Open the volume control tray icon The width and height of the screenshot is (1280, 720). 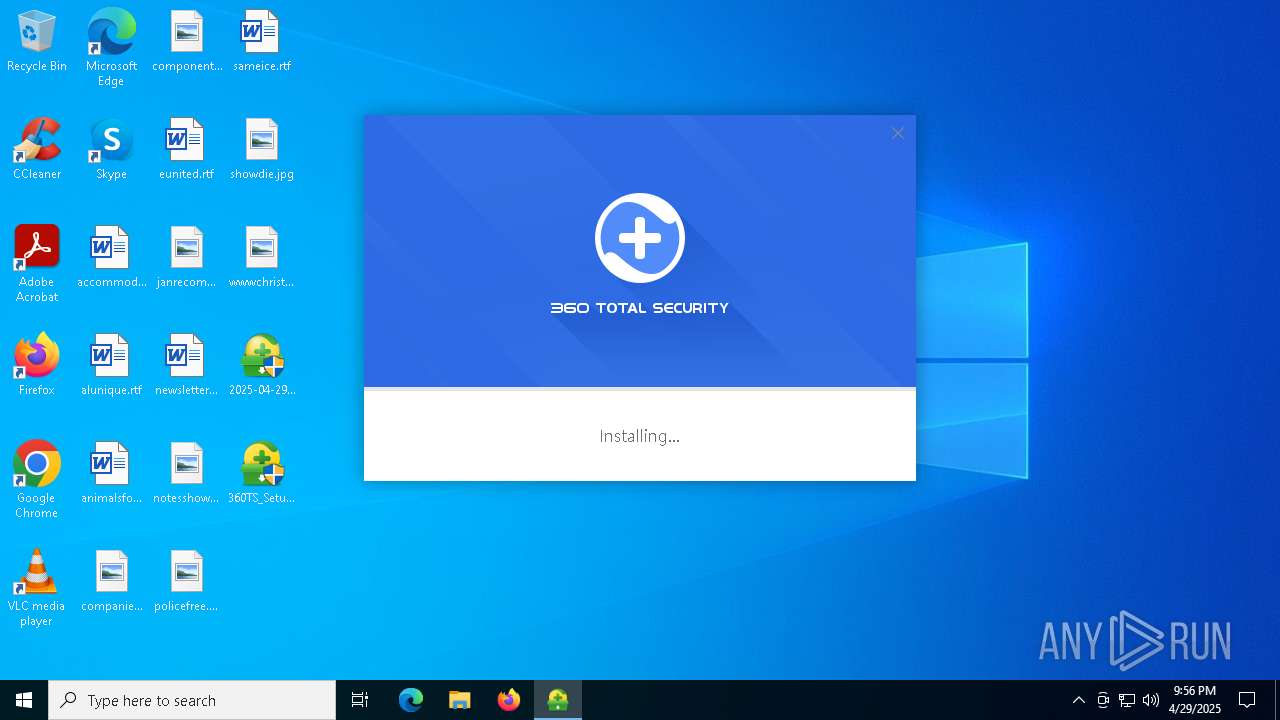(x=1151, y=700)
